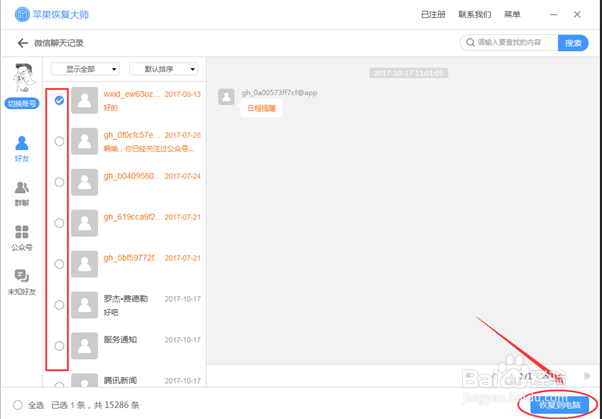Screen dimensions: 602x419
Task: Open the 默认排序 sort dropdown
Action: [164, 69]
